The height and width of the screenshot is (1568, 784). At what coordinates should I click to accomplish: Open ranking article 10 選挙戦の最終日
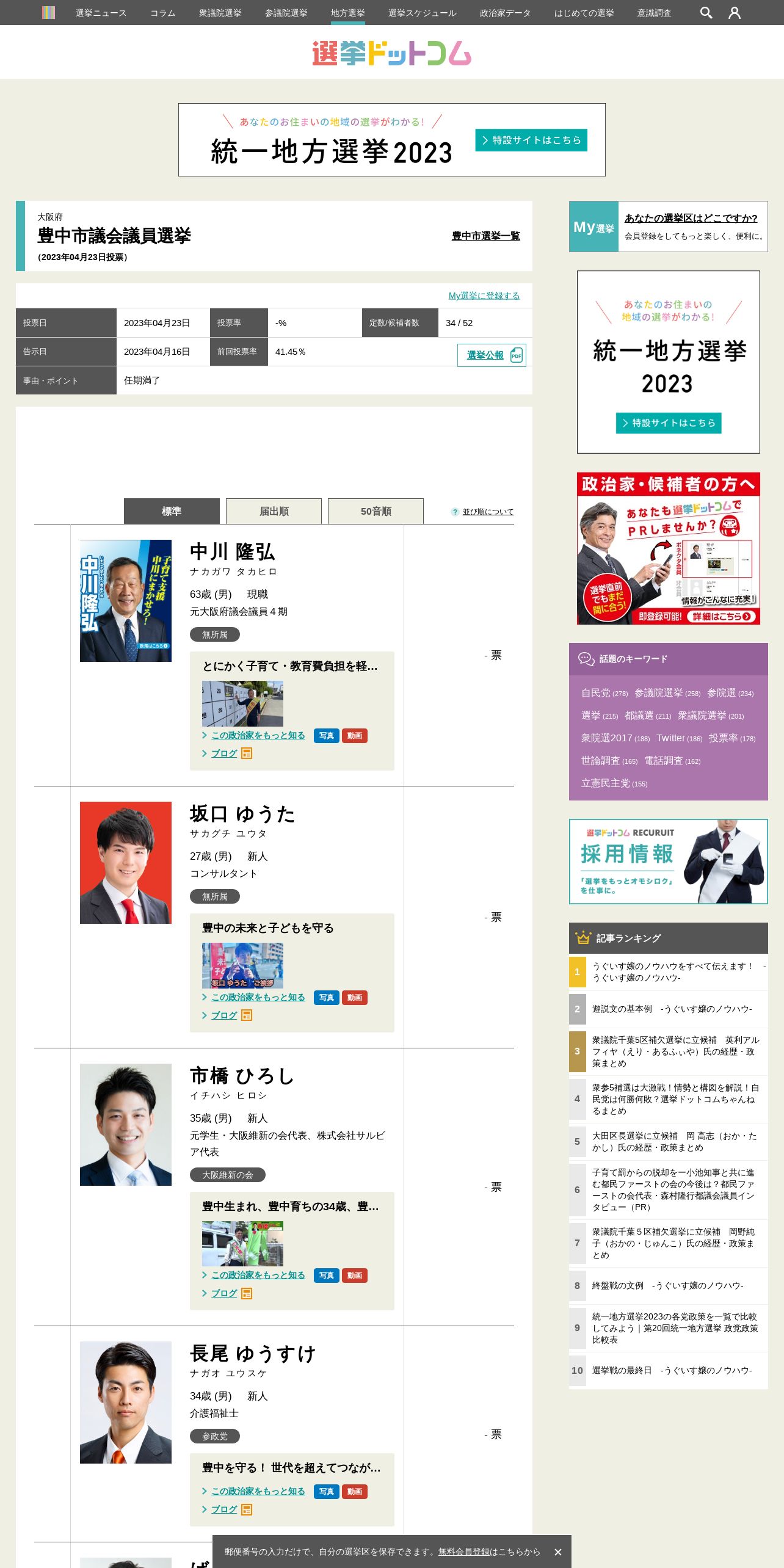coord(672,1371)
